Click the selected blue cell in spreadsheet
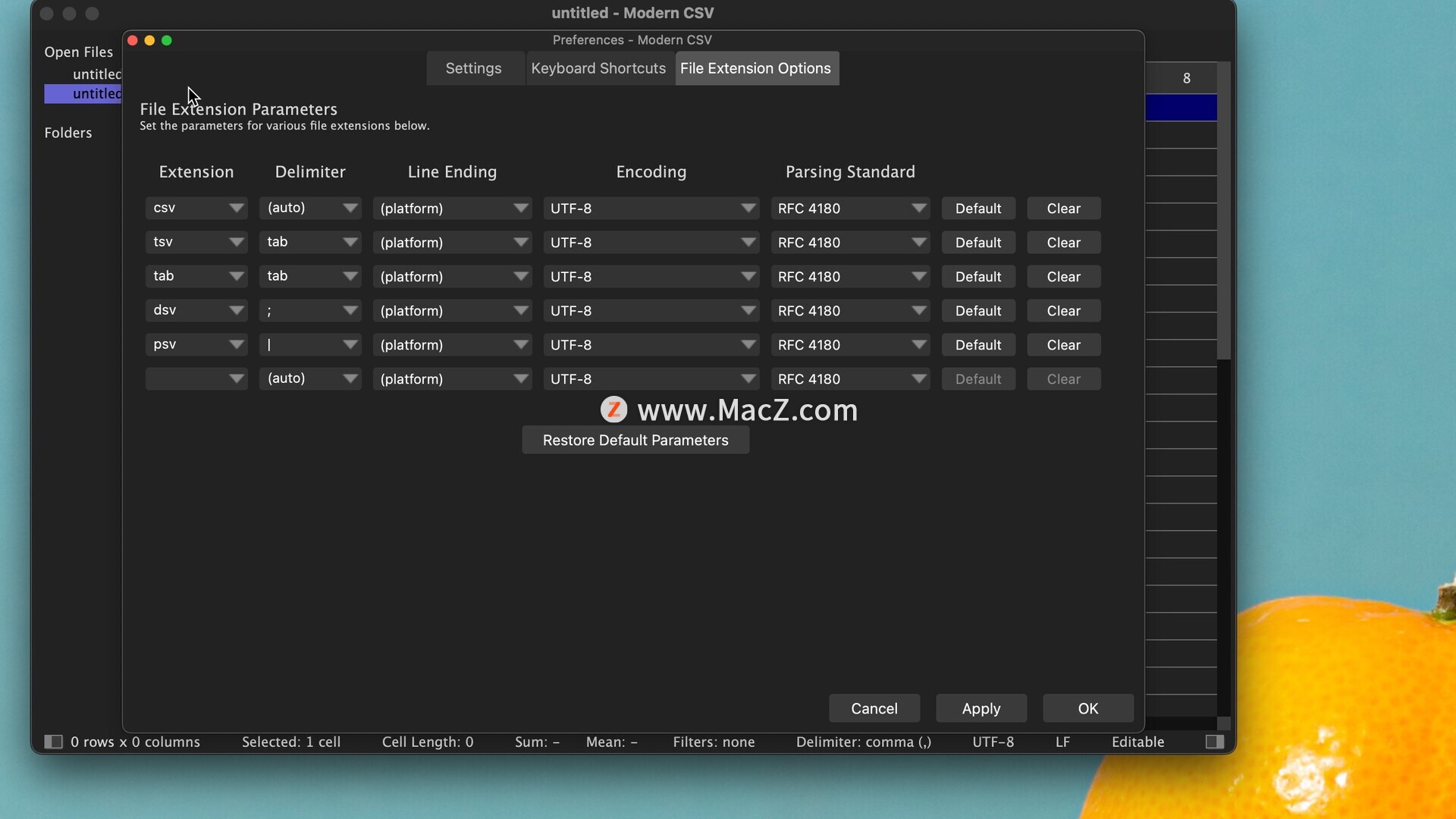1456x819 pixels. click(1181, 108)
